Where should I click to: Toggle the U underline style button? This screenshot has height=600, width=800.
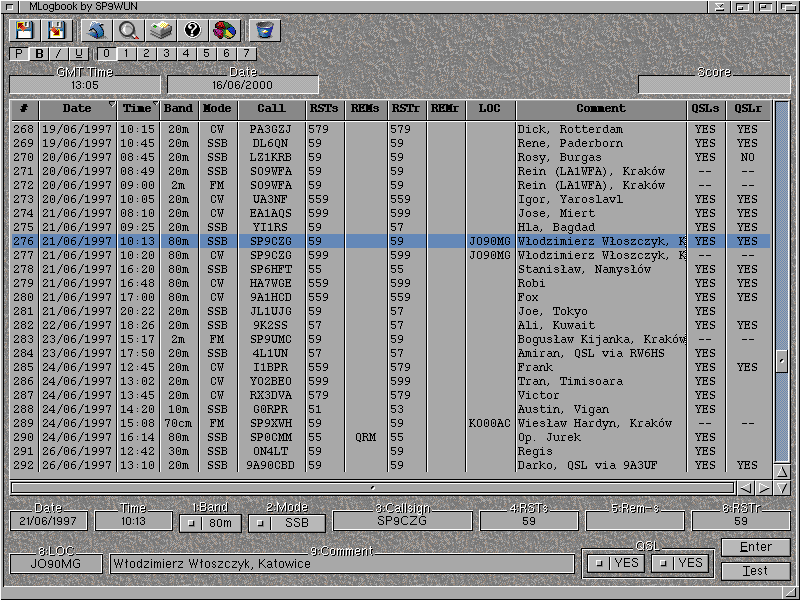(x=79, y=54)
